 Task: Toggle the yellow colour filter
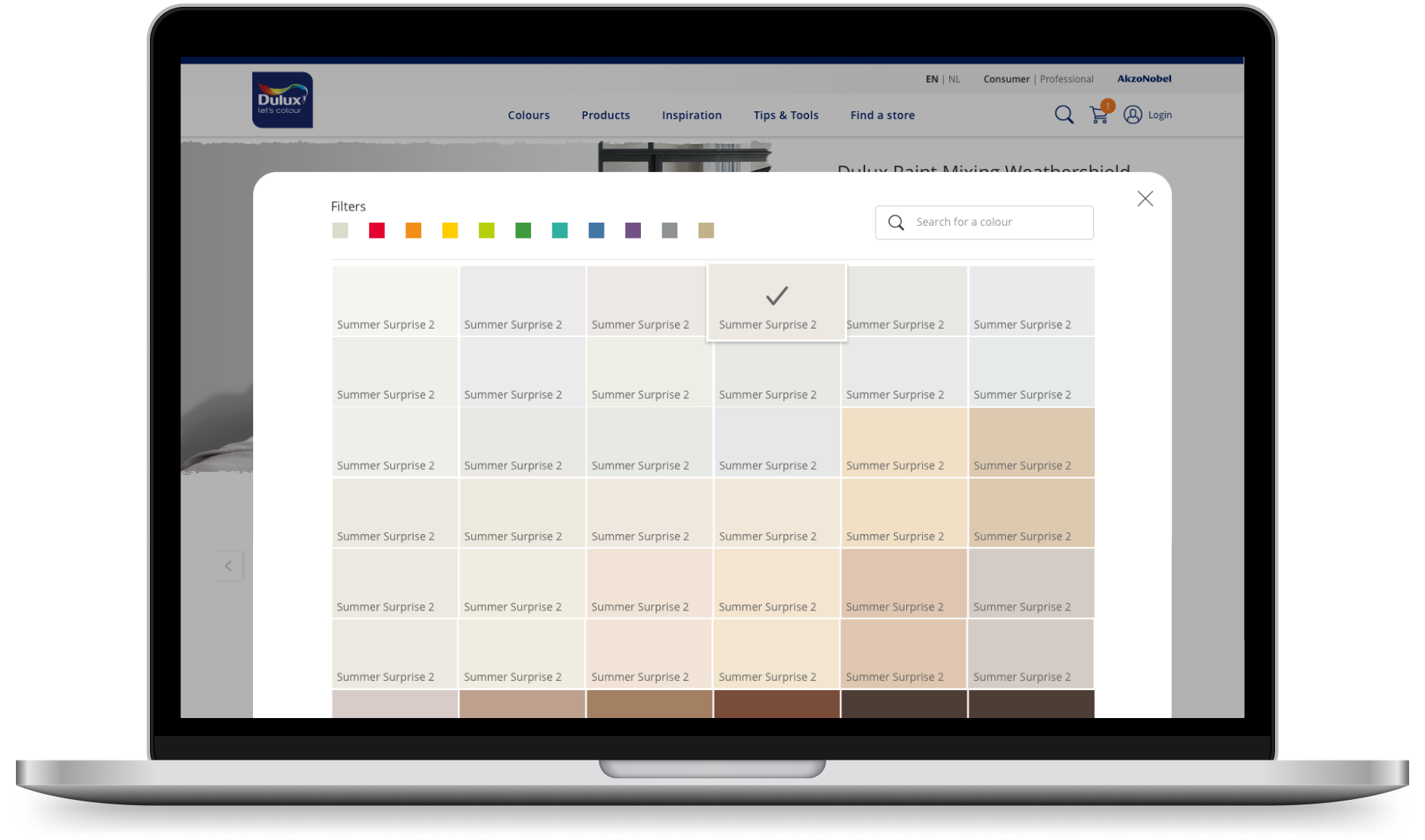click(x=449, y=230)
